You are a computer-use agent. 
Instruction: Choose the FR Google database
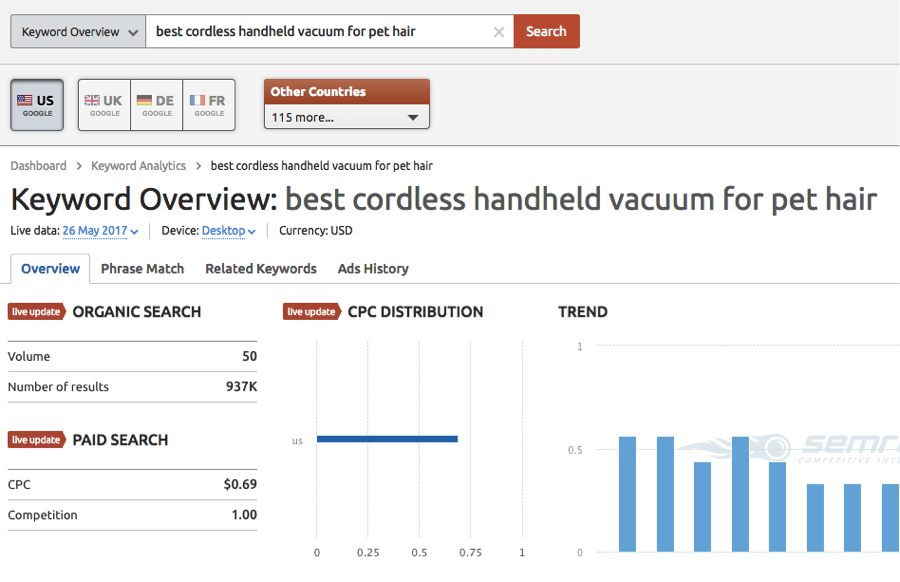[209, 104]
